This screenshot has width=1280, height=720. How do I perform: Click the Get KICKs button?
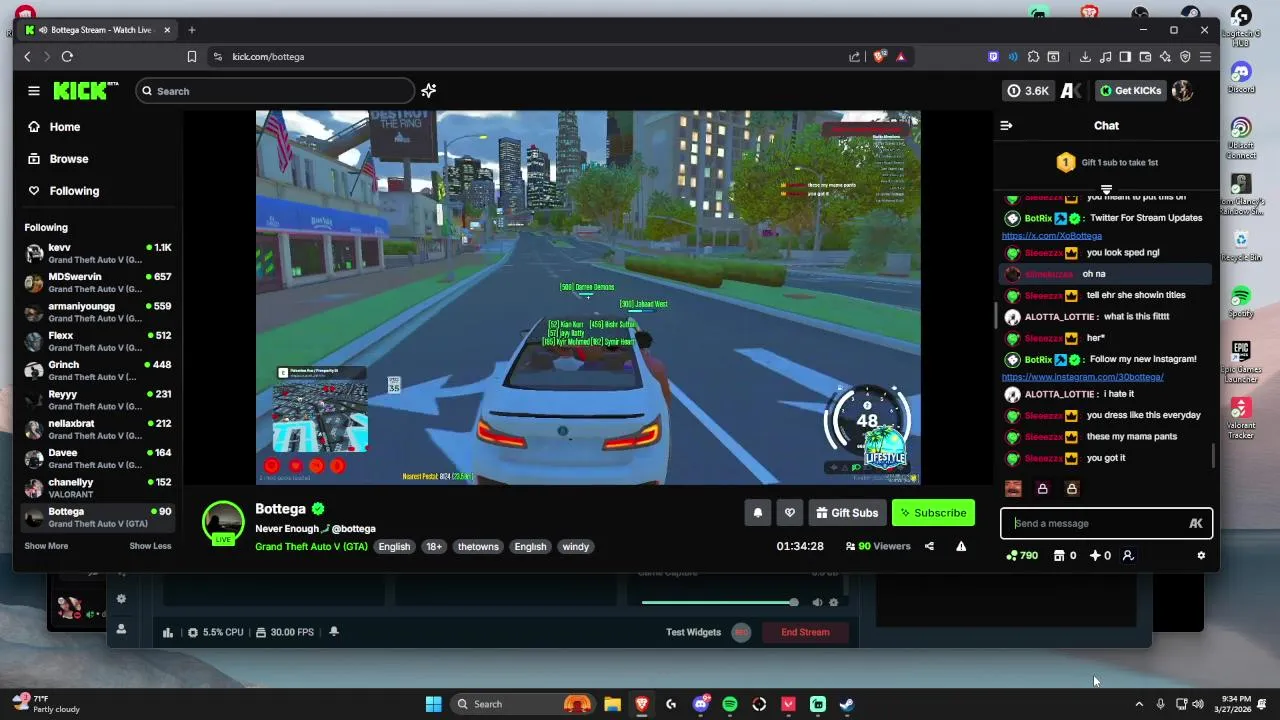(x=1130, y=91)
